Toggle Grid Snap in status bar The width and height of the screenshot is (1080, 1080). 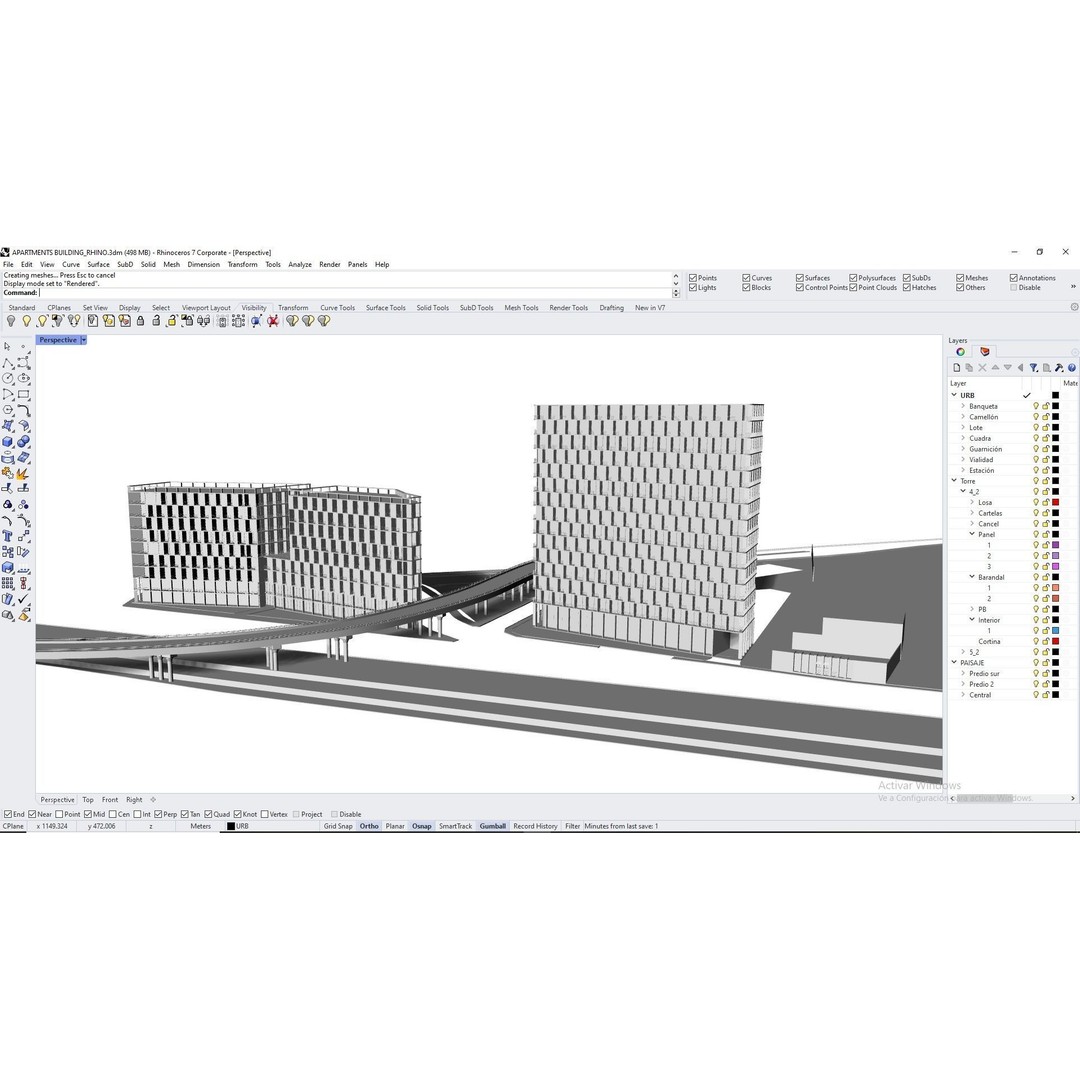338,826
